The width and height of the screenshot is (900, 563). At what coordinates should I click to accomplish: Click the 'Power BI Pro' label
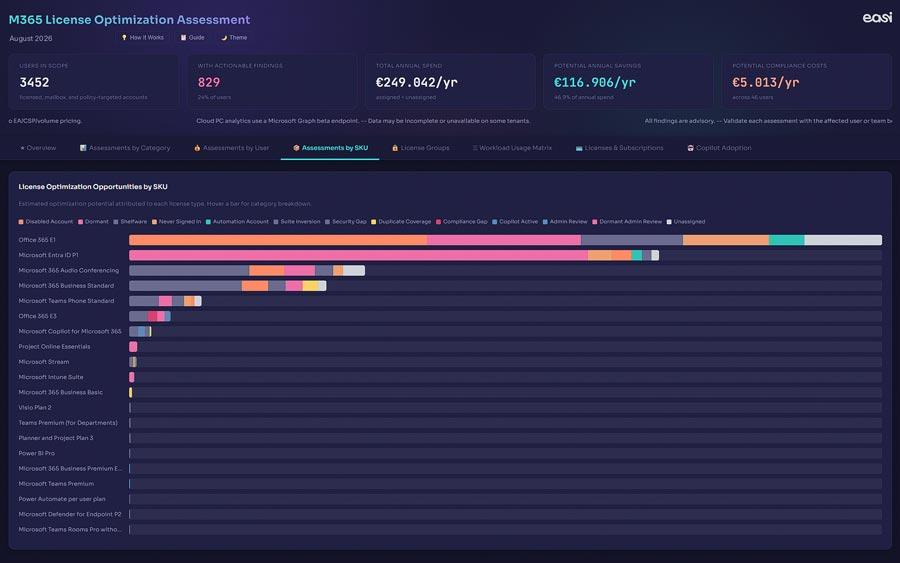[37, 453]
